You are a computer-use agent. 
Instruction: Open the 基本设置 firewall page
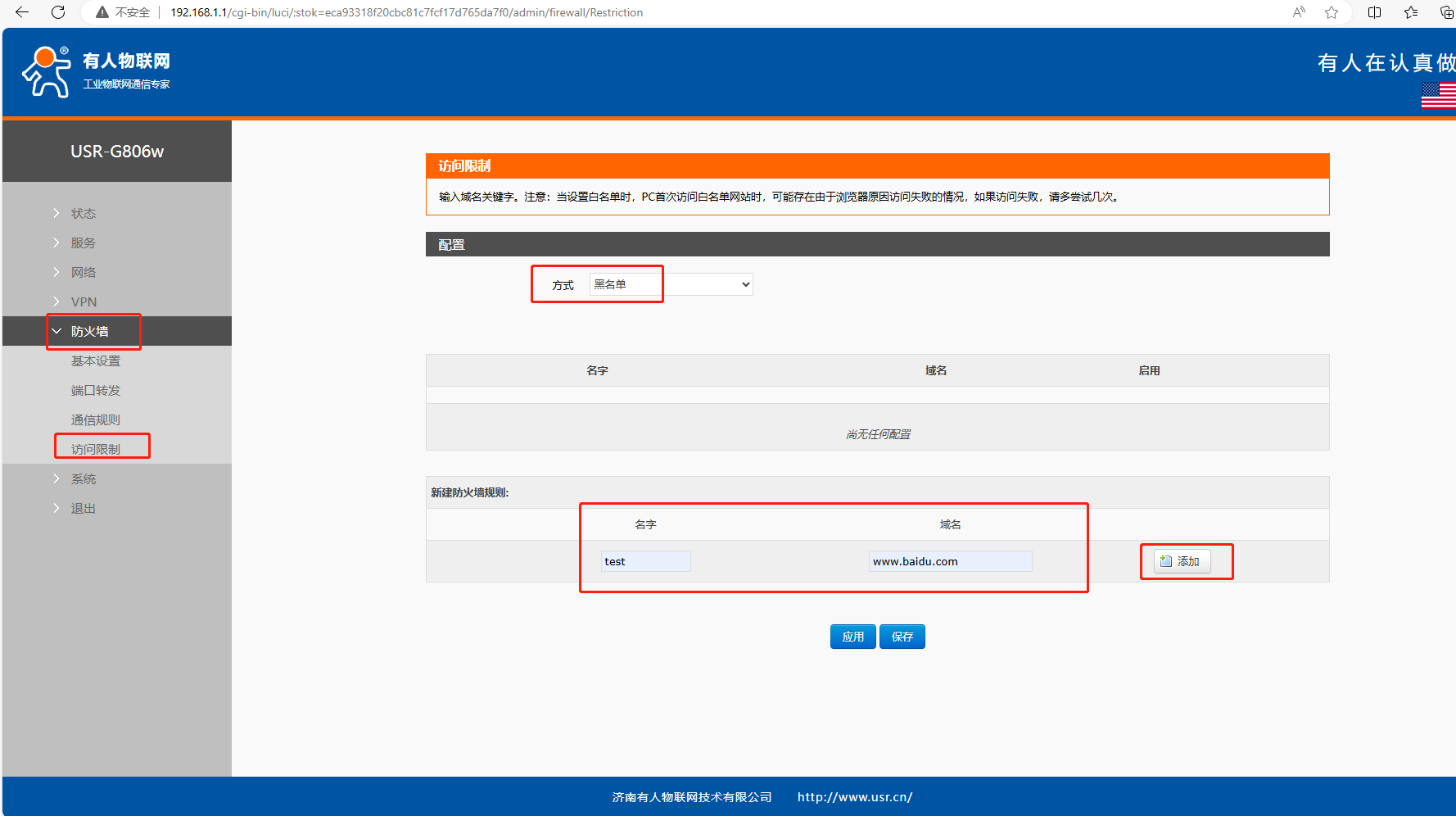[x=96, y=360]
